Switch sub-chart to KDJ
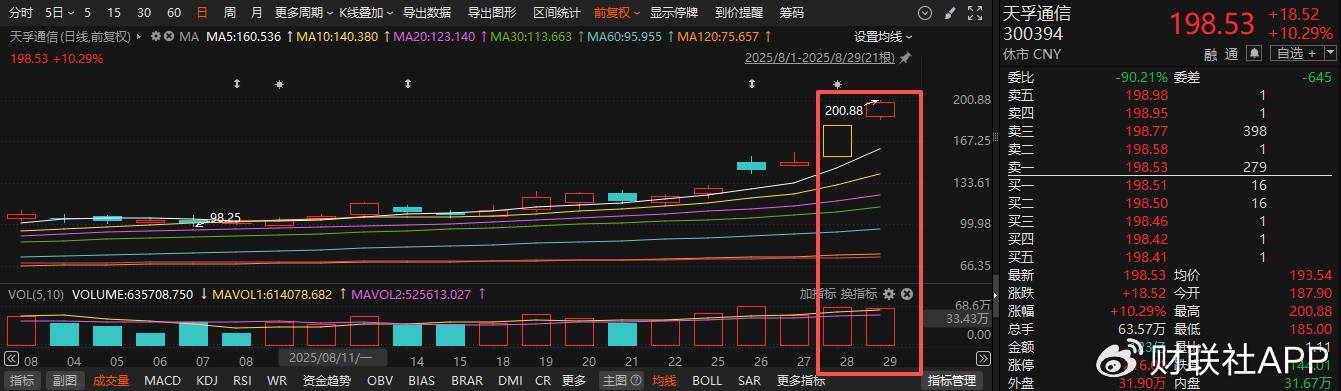 tap(207, 381)
